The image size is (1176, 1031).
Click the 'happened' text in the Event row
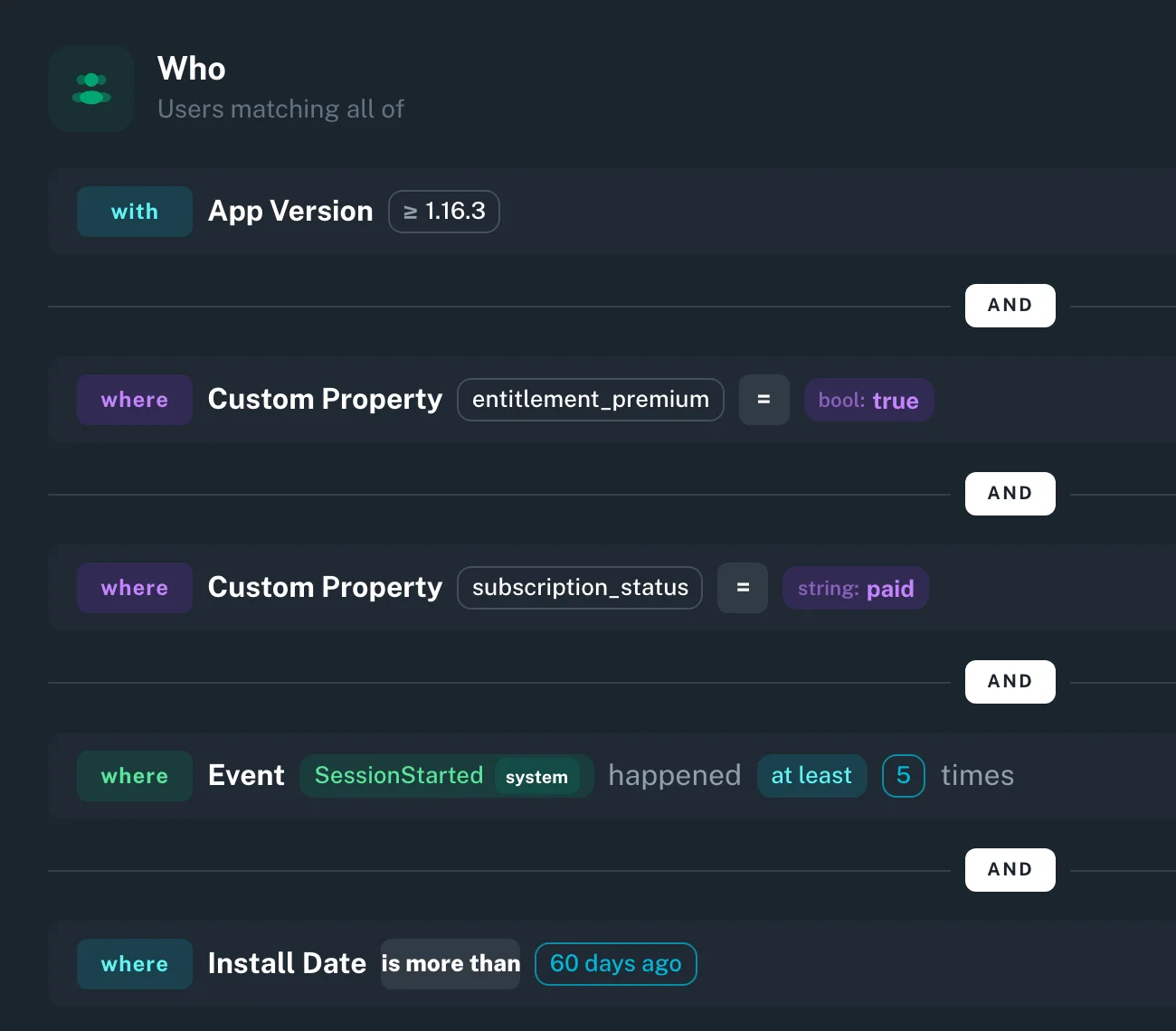tap(675, 776)
